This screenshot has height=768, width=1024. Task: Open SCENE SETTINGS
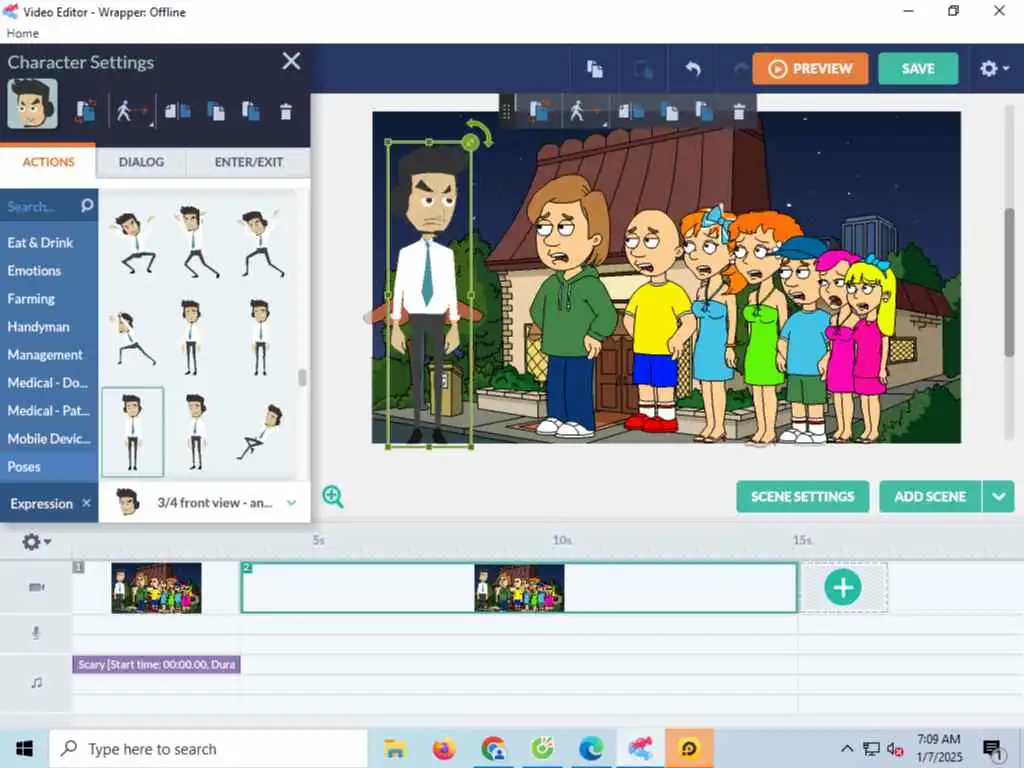[x=803, y=496]
